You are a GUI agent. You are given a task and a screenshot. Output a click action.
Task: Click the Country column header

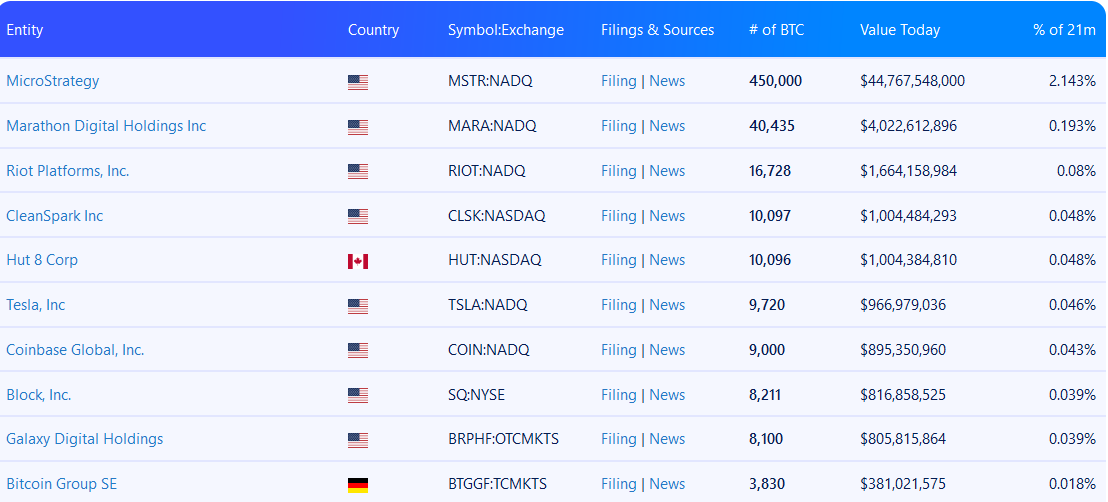(x=373, y=30)
